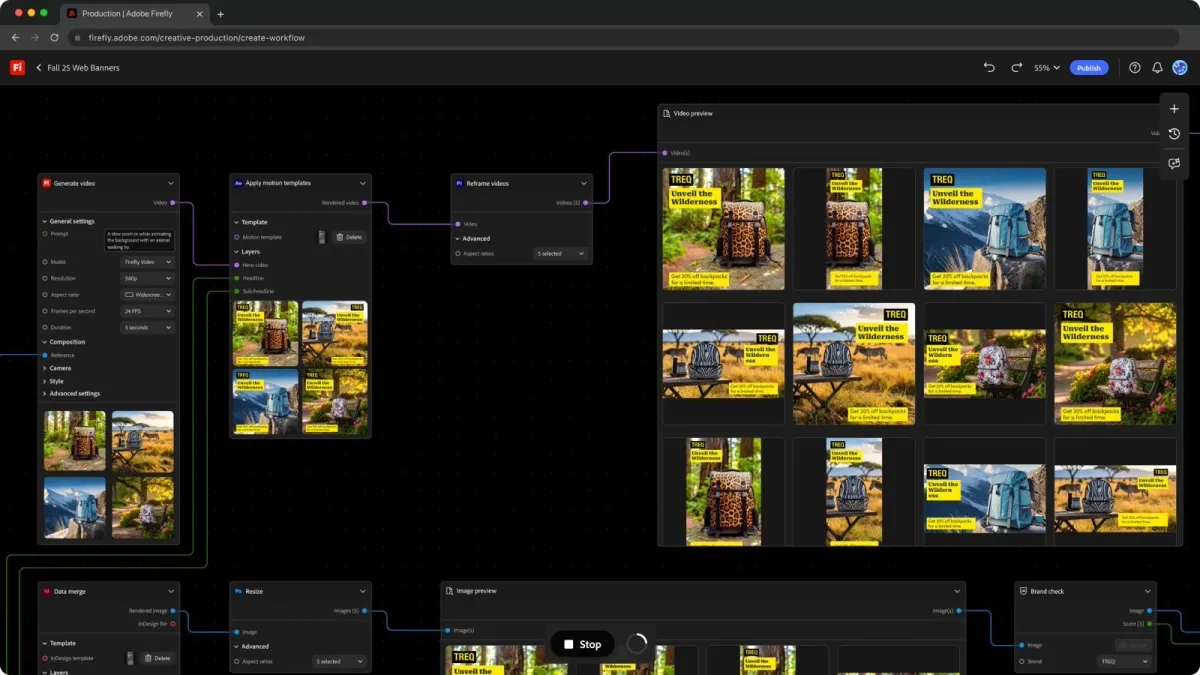1200x675 pixels.
Task: Click the back arrow beside Fall 25 Web Banners
Action: tap(39, 68)
